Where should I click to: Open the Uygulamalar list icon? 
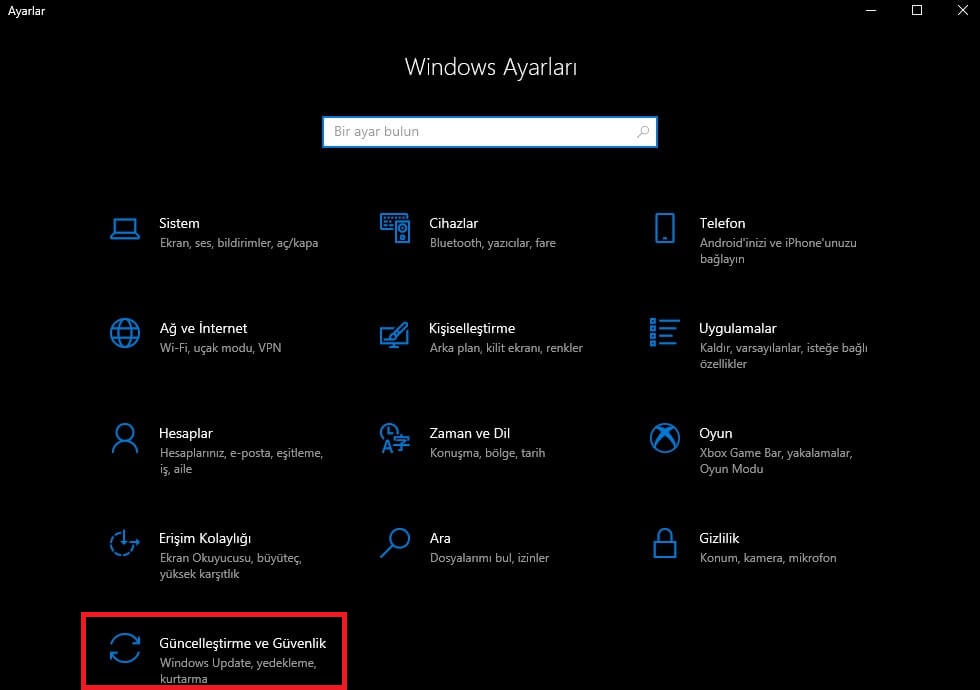pos(664,332)
